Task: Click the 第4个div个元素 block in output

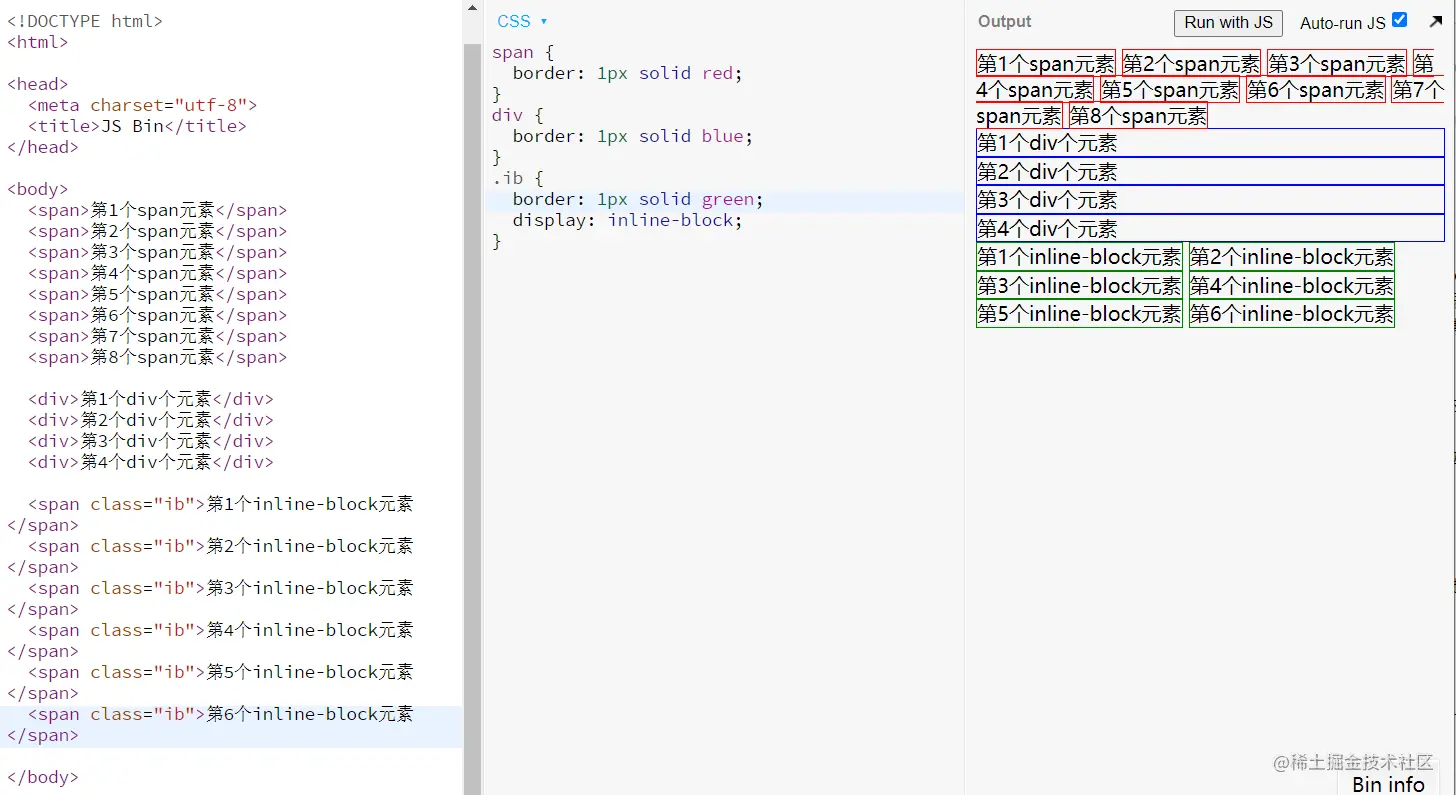Action: (x=1210, y=227)
